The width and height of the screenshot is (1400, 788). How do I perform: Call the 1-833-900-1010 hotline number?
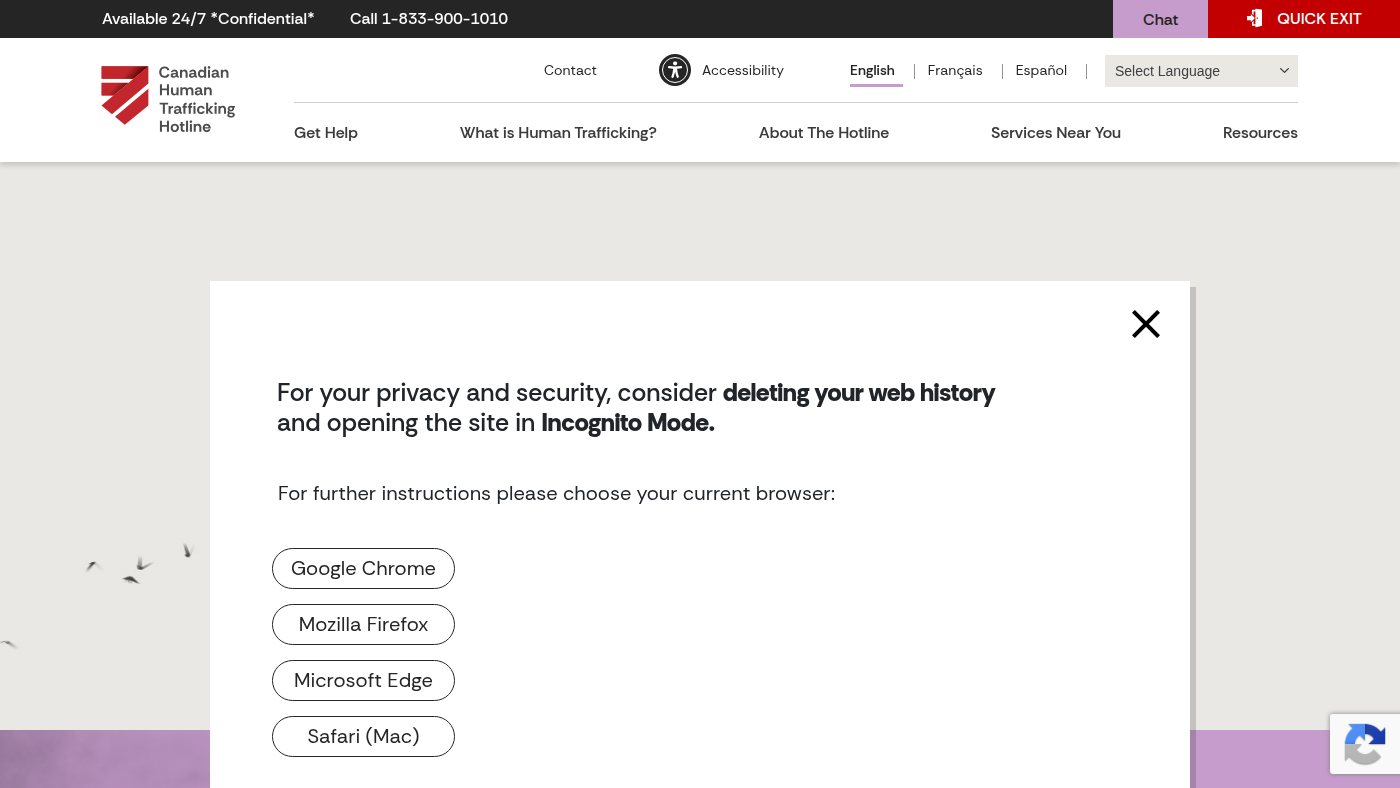click(x=429, y=18)
